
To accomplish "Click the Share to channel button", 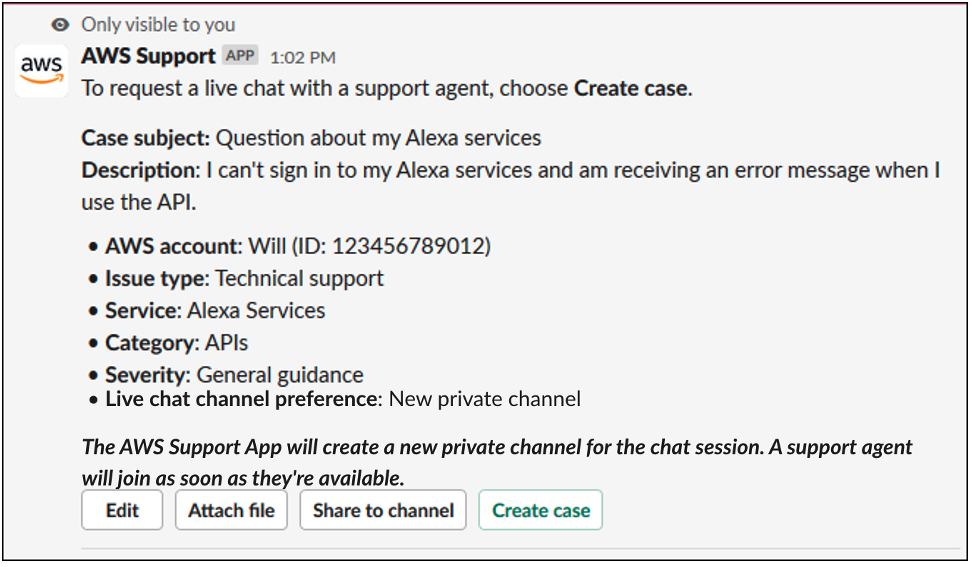I will [x=383, y=510].
